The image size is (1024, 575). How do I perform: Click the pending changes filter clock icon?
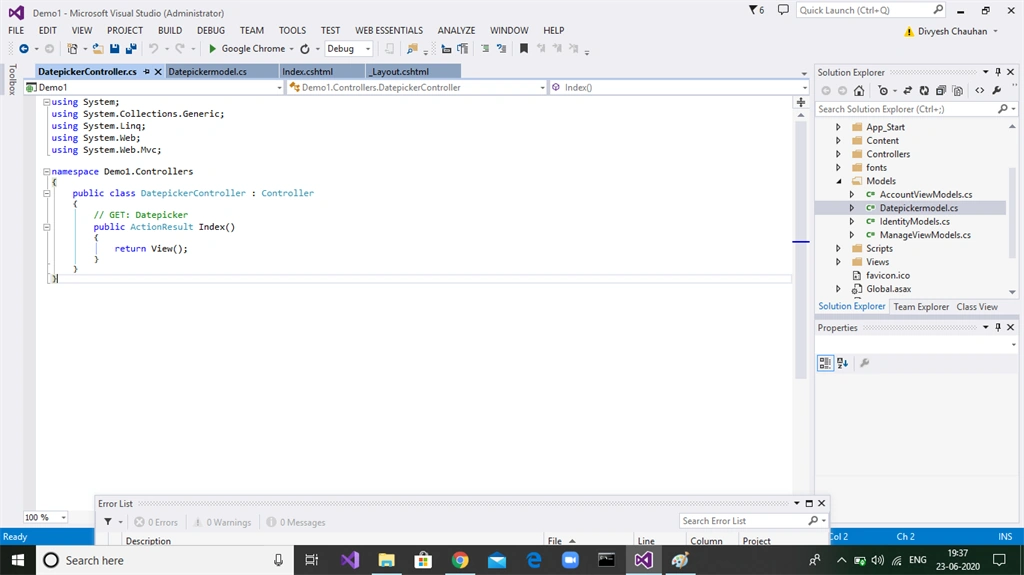pyautogui.click(x=883, y=91)
